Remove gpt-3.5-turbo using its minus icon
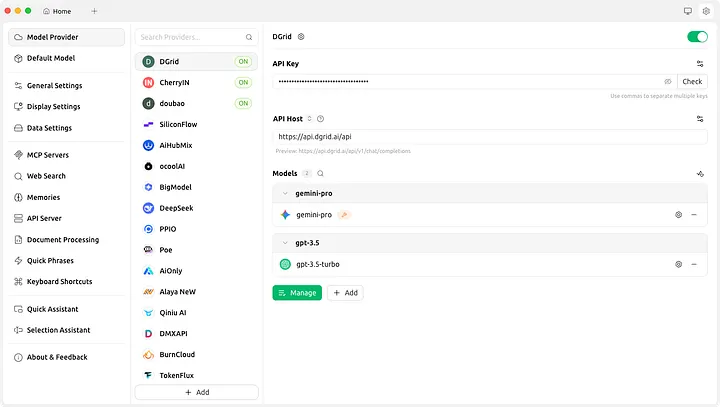Image resolution: width=720 pixels, height=407 pixels. click(694, 264)
